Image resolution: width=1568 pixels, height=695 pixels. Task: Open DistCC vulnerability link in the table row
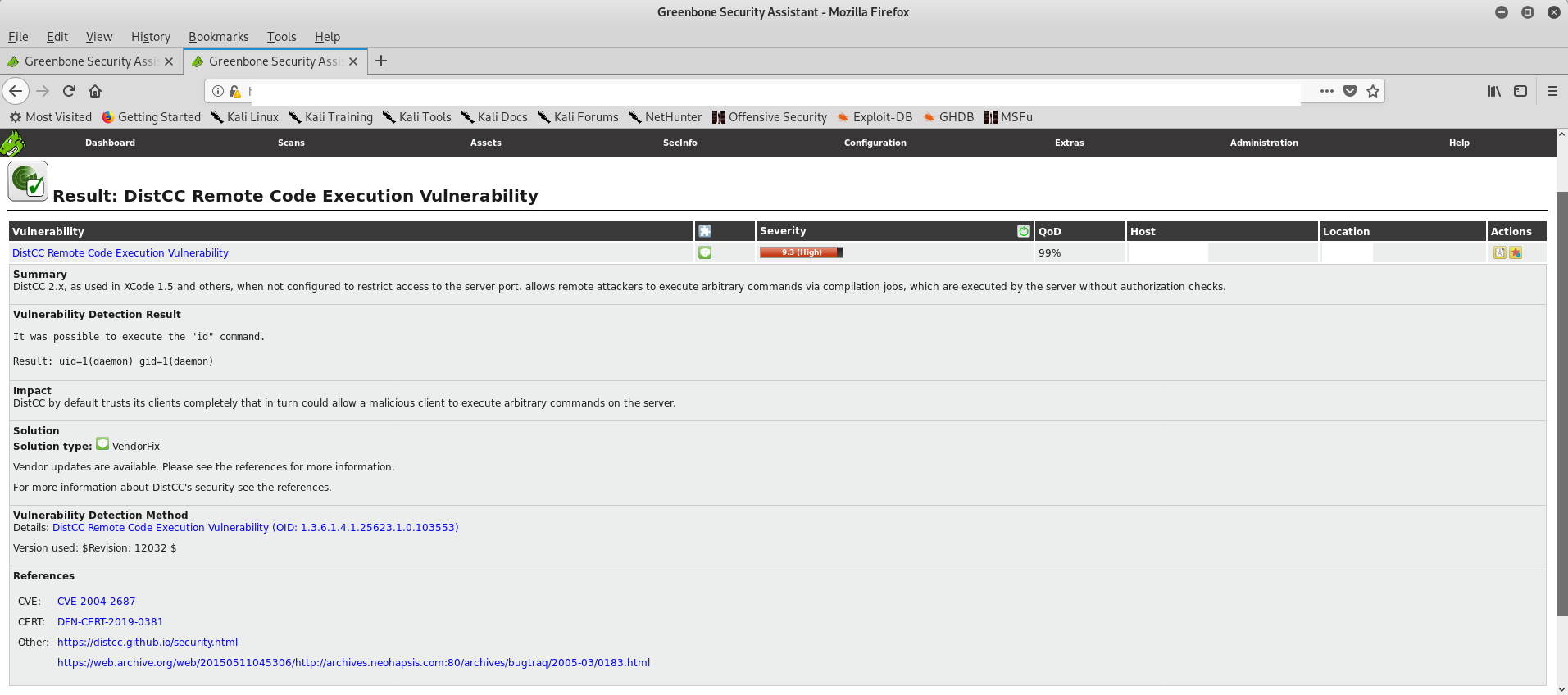pos(120,253)
